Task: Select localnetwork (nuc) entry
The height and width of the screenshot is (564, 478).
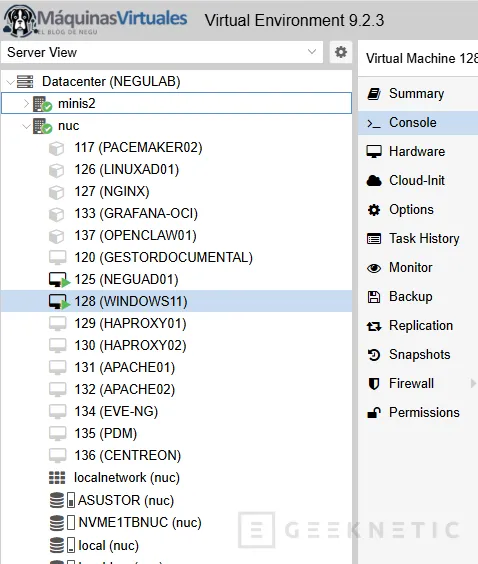Action: (x=127, y=478)
